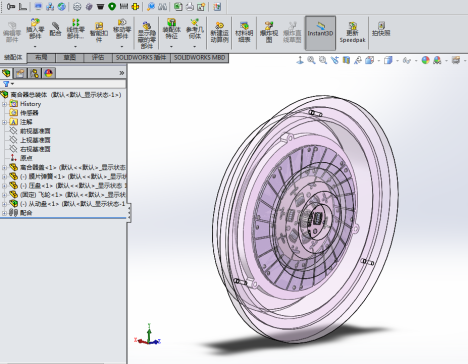Select 右视基准面 (Right Plane) in tree
Screen dimensions: 468x364
(35, 149)
